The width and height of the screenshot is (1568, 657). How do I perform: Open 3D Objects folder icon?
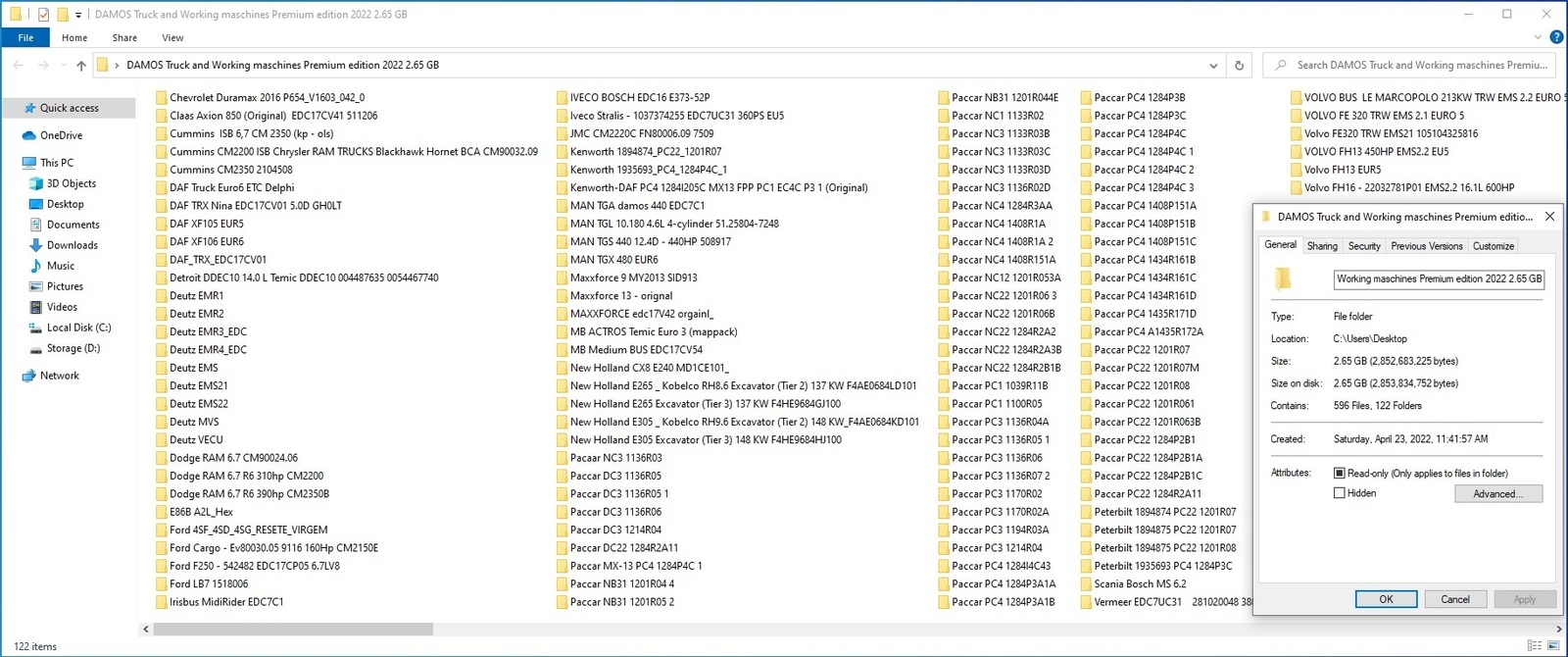coord(36,183)
